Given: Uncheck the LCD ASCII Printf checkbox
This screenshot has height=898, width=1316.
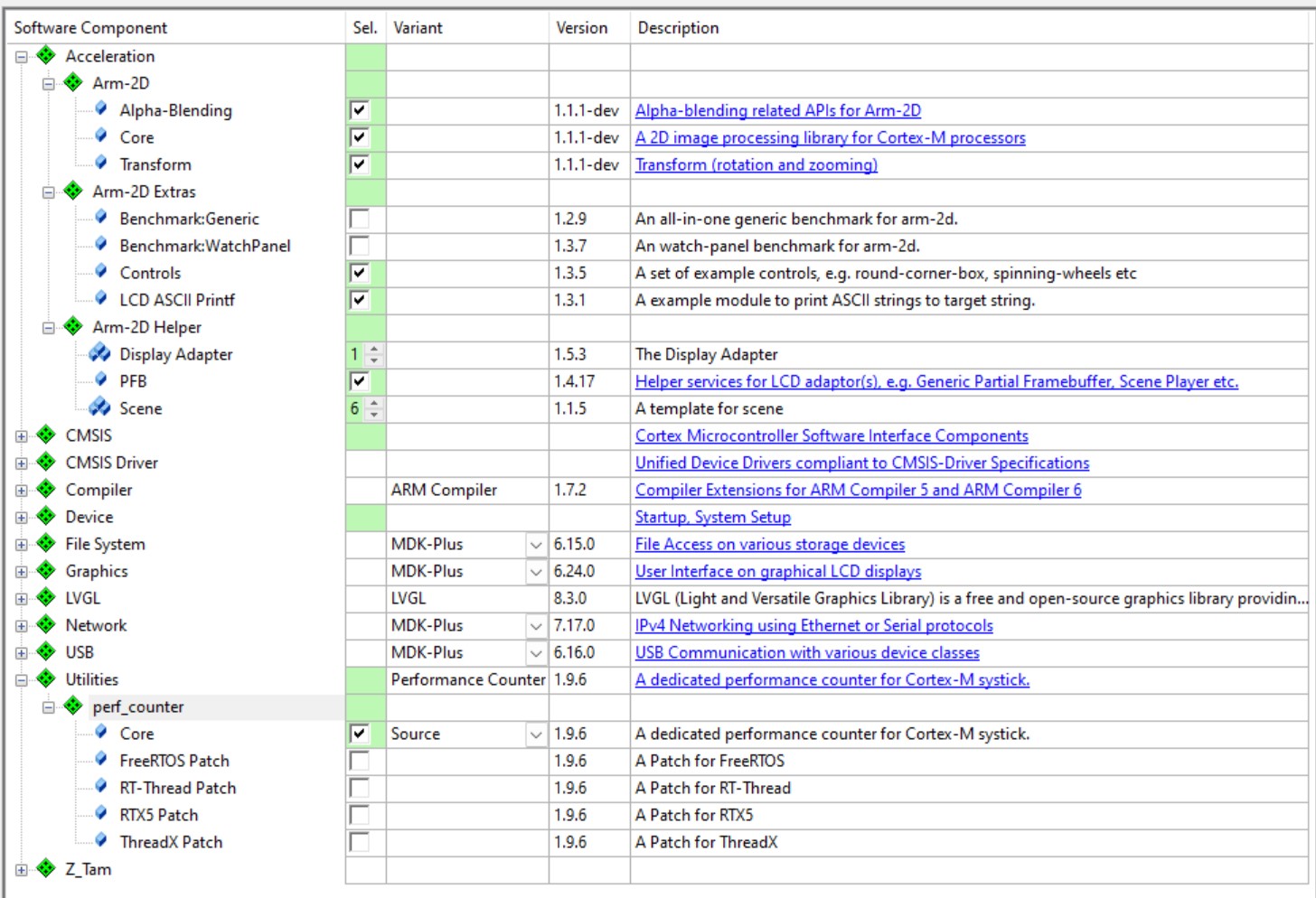Looking at the screenshot, I should tap(359, 300).
